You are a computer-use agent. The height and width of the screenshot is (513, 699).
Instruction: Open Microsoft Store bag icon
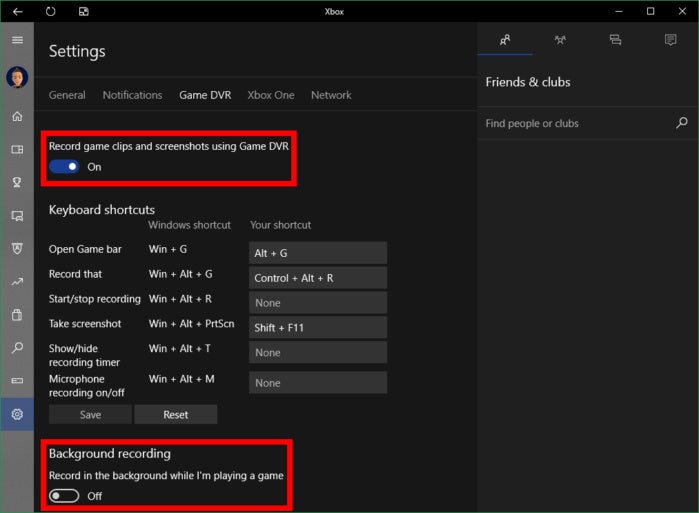pyautogui.click(x=17, y=315)
